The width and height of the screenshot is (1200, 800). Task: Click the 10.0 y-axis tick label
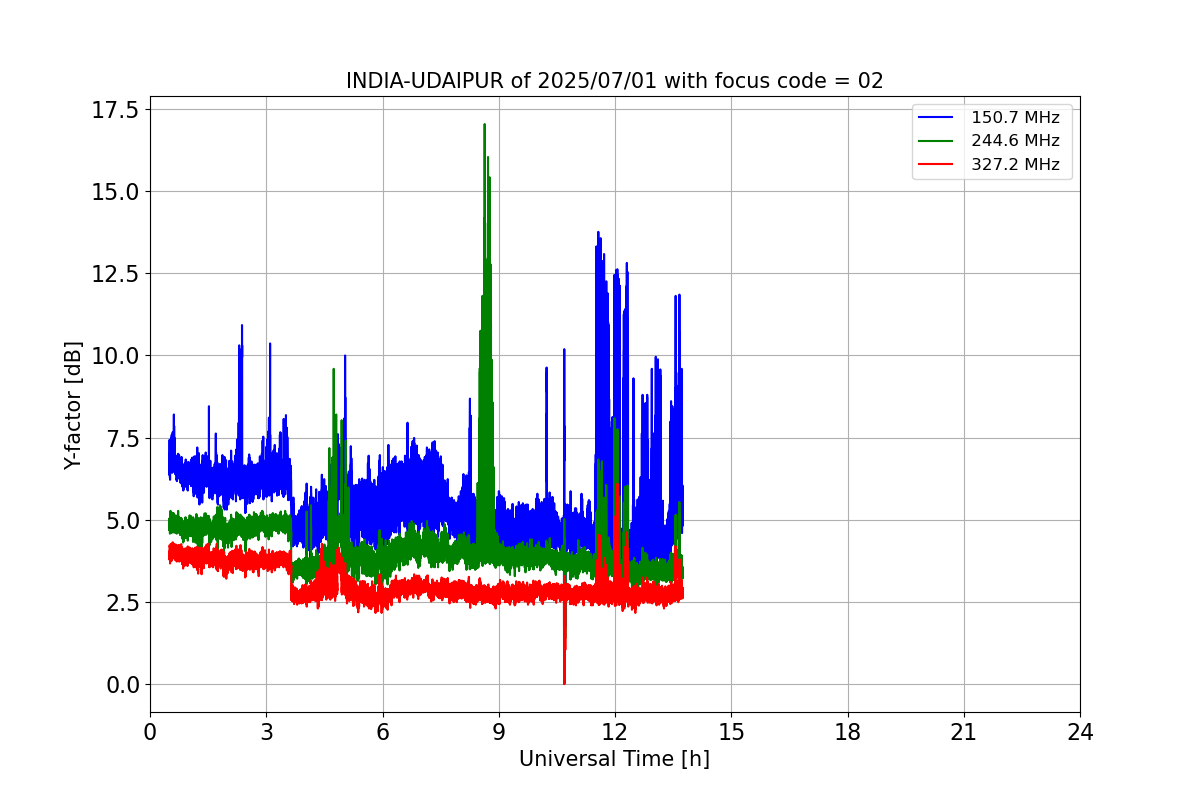coord(115,356)
